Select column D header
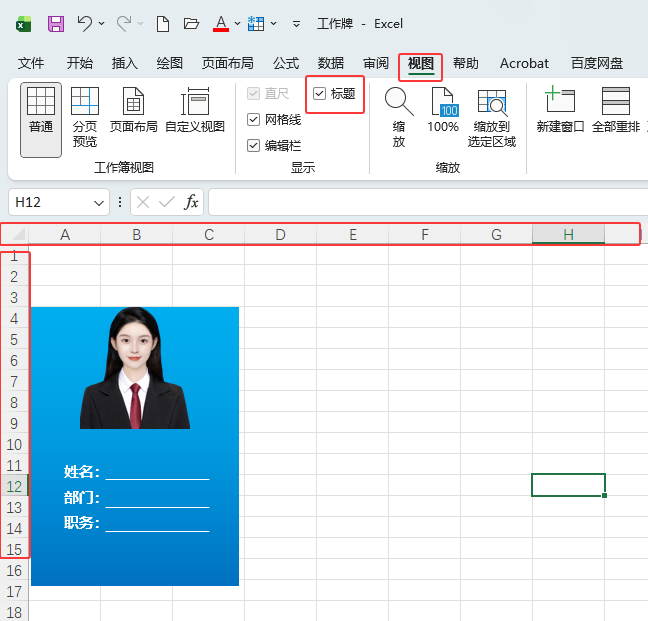Image resolution: width=648 pixels, height=621 pixels. click(281, 235)
